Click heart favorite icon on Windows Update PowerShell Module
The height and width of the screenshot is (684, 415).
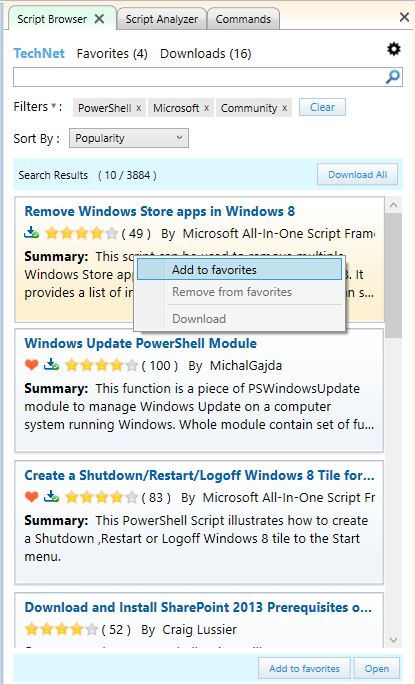(31, 364)
